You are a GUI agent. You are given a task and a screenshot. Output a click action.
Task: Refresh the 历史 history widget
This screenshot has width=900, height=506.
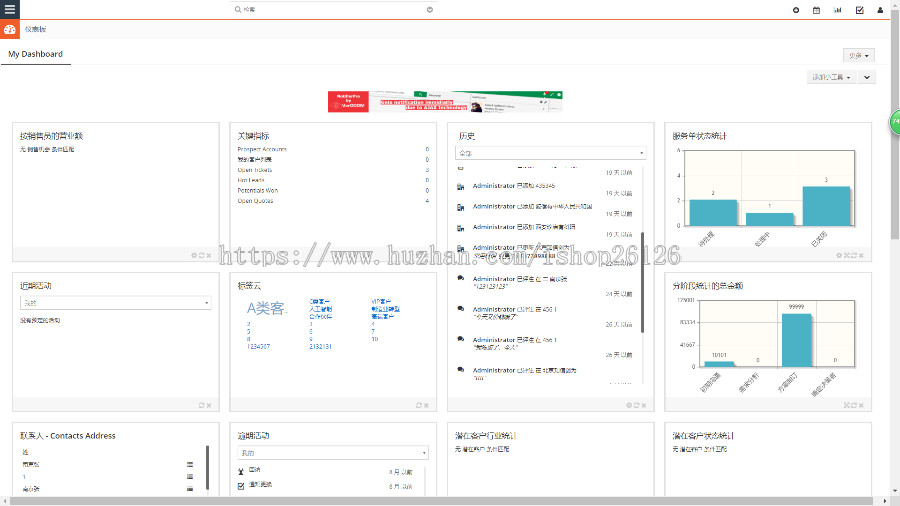637,405
